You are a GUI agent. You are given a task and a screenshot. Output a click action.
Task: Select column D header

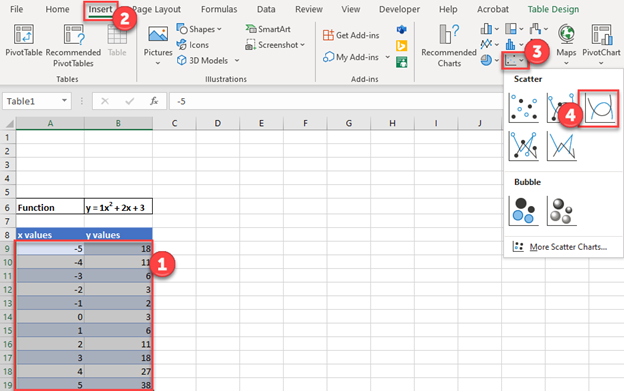click(218, 124)
